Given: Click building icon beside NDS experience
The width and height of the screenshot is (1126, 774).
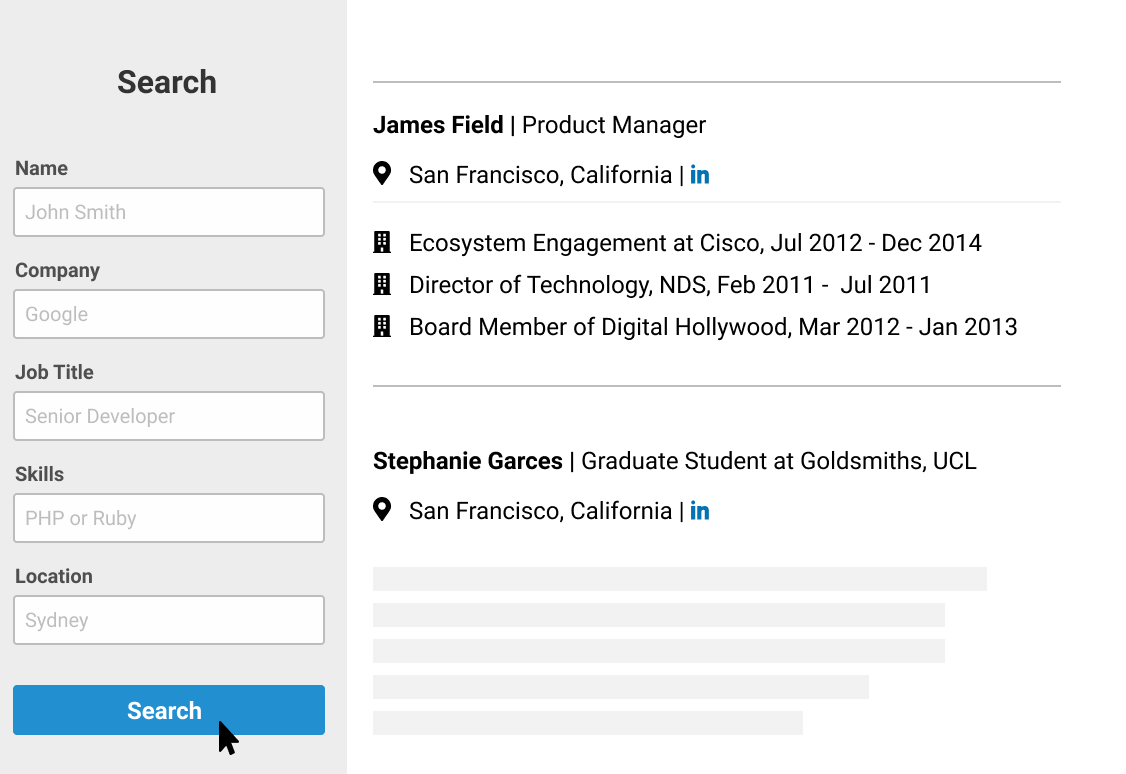Looking at the screenshot, I should 382,284.
